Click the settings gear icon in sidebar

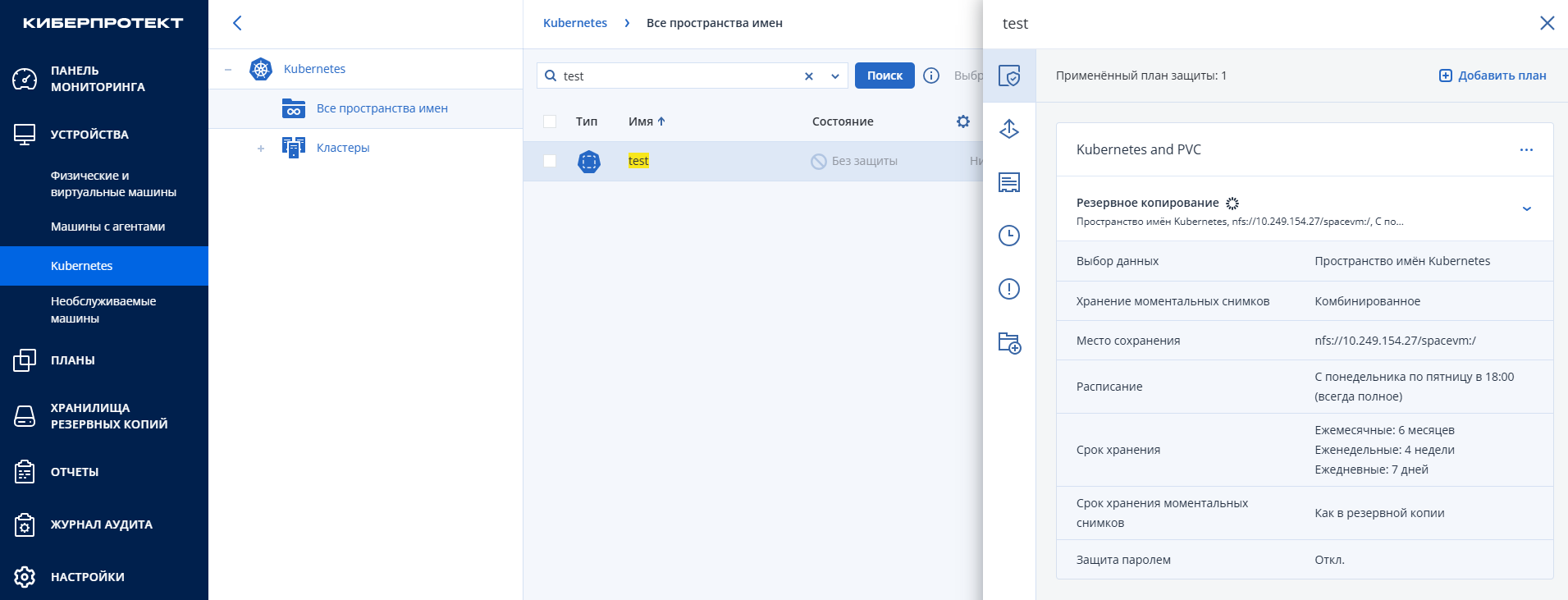[25, 577]
